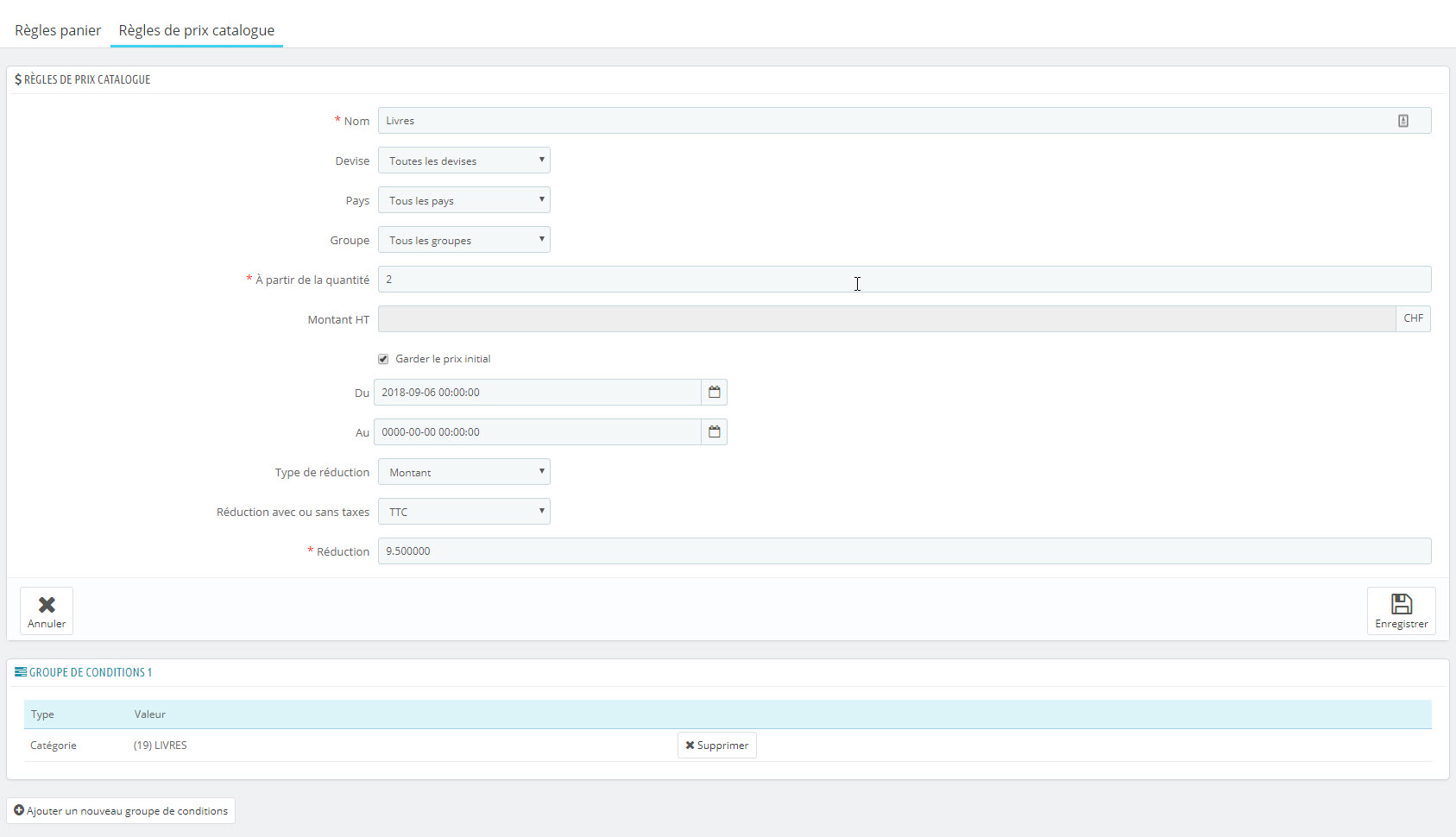The height and width of the screenshot is (837, 1456).
Task: Click the (19) LIVRES value cell
Action: (161, 746)
